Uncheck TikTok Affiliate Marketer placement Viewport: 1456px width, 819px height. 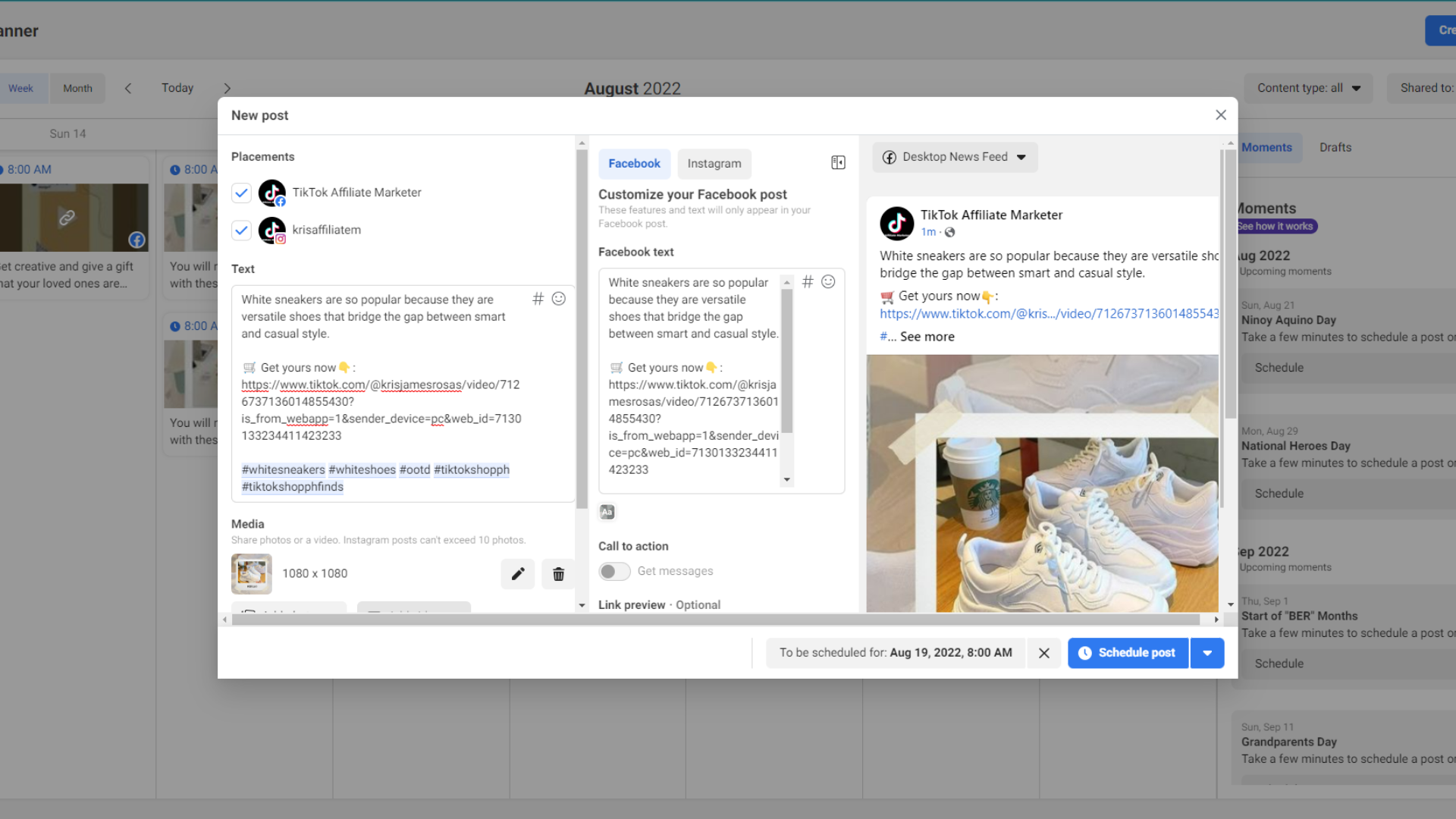click(x=241, y=193)
